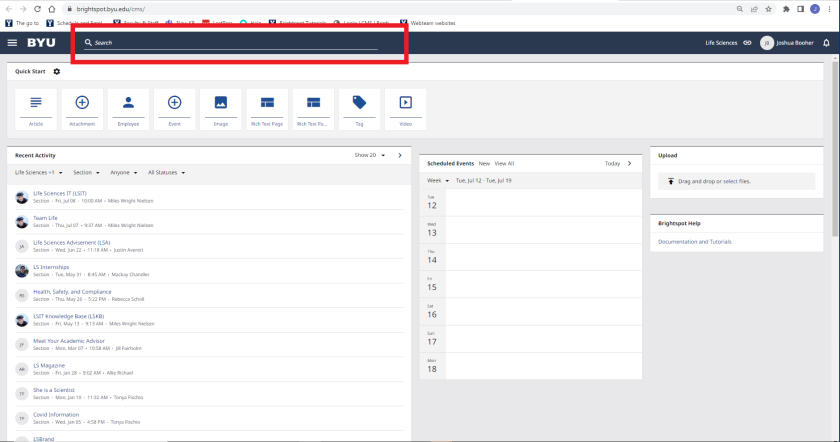Select the Attachment quick start icon
The width and height of the screenshot is (840, 442).
tap(82, 108)
